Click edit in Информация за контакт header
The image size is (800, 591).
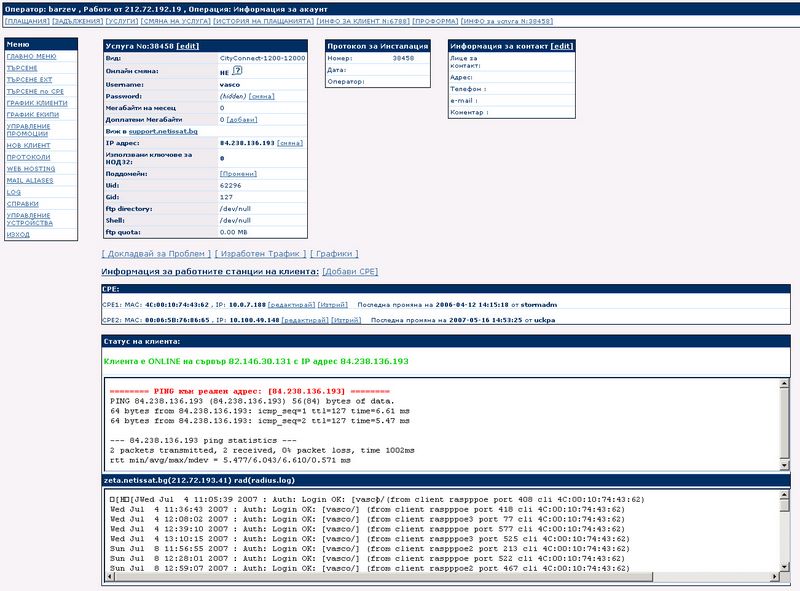click(562, 46)
